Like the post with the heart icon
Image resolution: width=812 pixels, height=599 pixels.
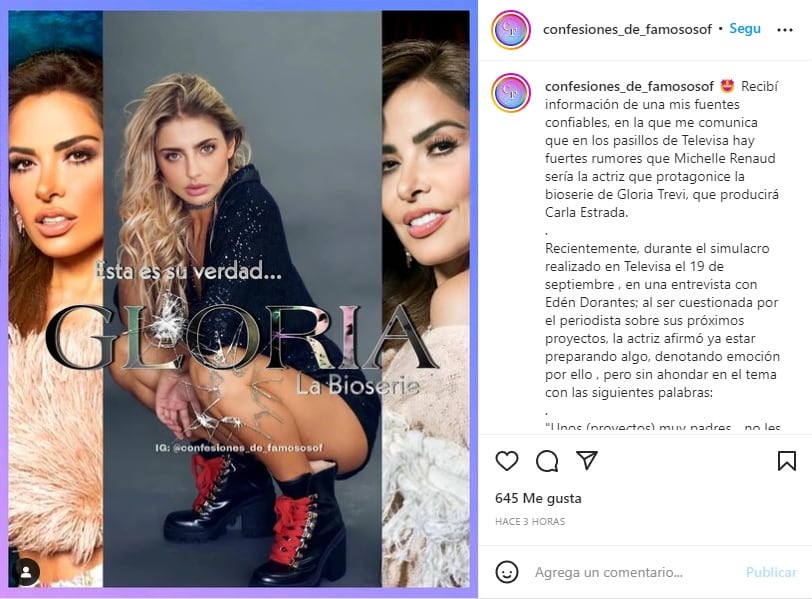506,461
